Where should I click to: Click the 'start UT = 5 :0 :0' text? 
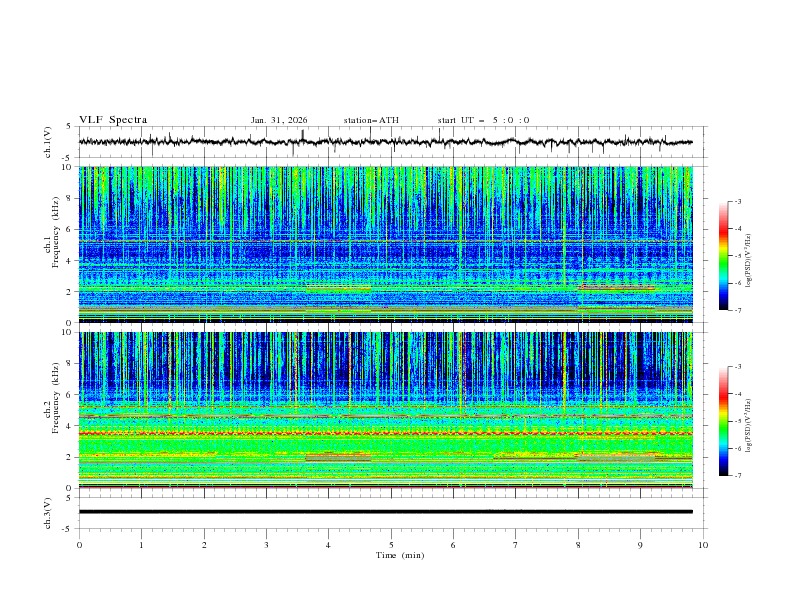[x=483, y=120]
